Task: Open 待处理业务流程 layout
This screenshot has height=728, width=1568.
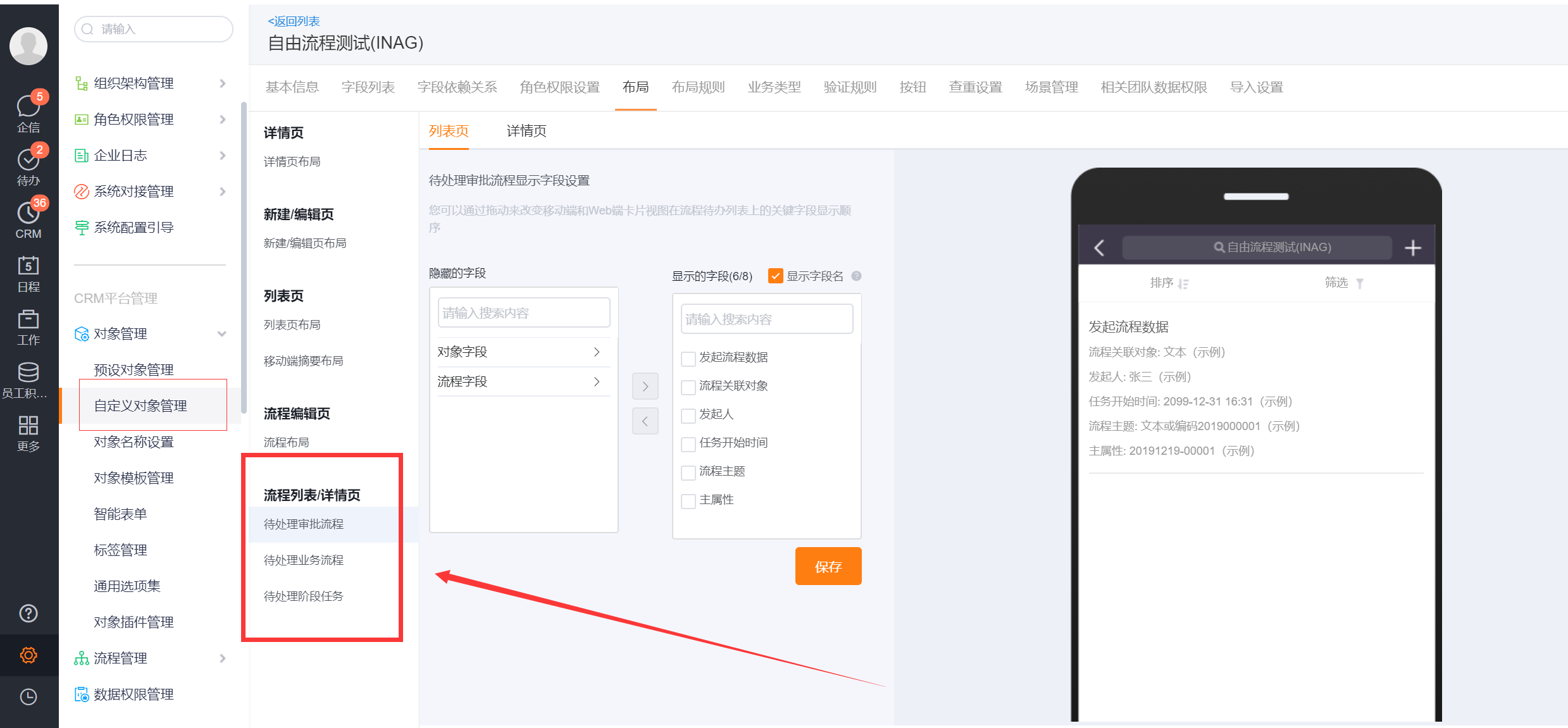Action: 304,560
